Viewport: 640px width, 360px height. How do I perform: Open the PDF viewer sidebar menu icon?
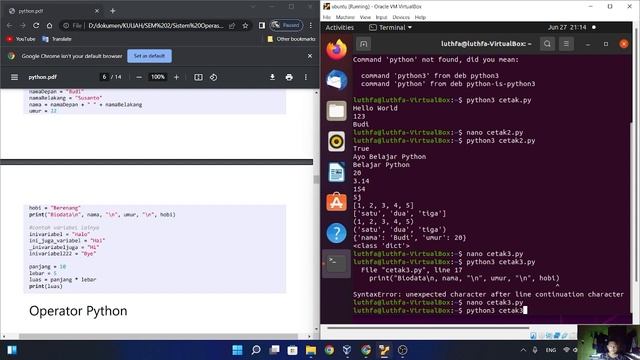pyautogui.click(x=14, y=77)
